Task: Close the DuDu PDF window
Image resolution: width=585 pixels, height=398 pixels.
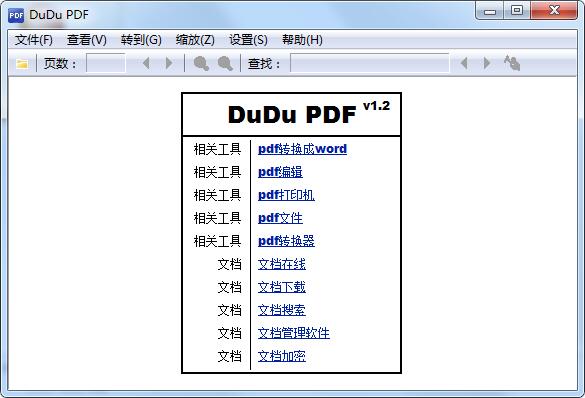Action: pyautogui.click(x=554, y=11)
